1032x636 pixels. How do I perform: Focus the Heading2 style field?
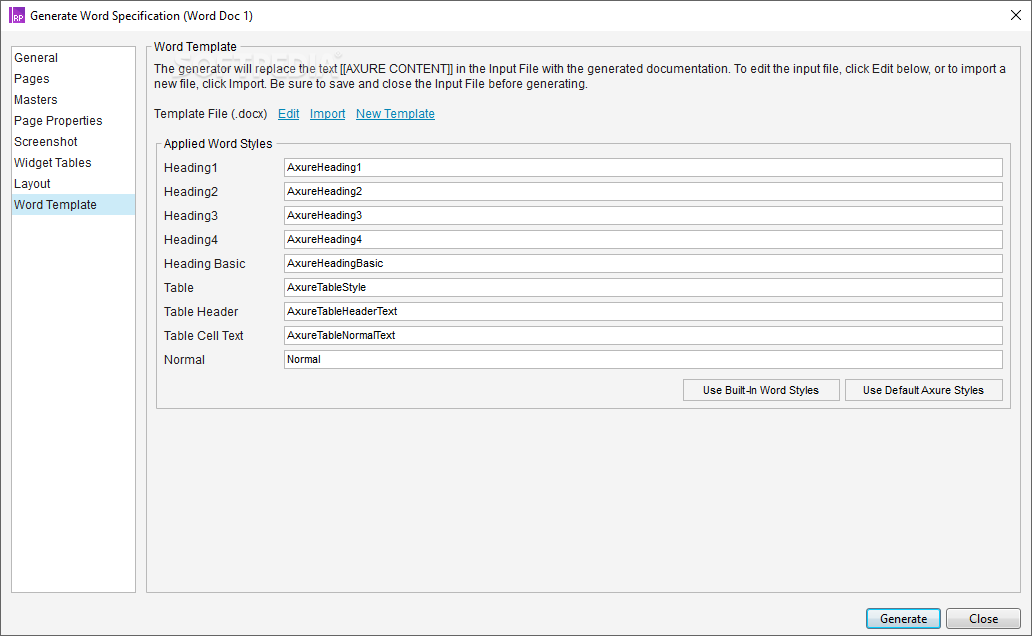(643, 192)
